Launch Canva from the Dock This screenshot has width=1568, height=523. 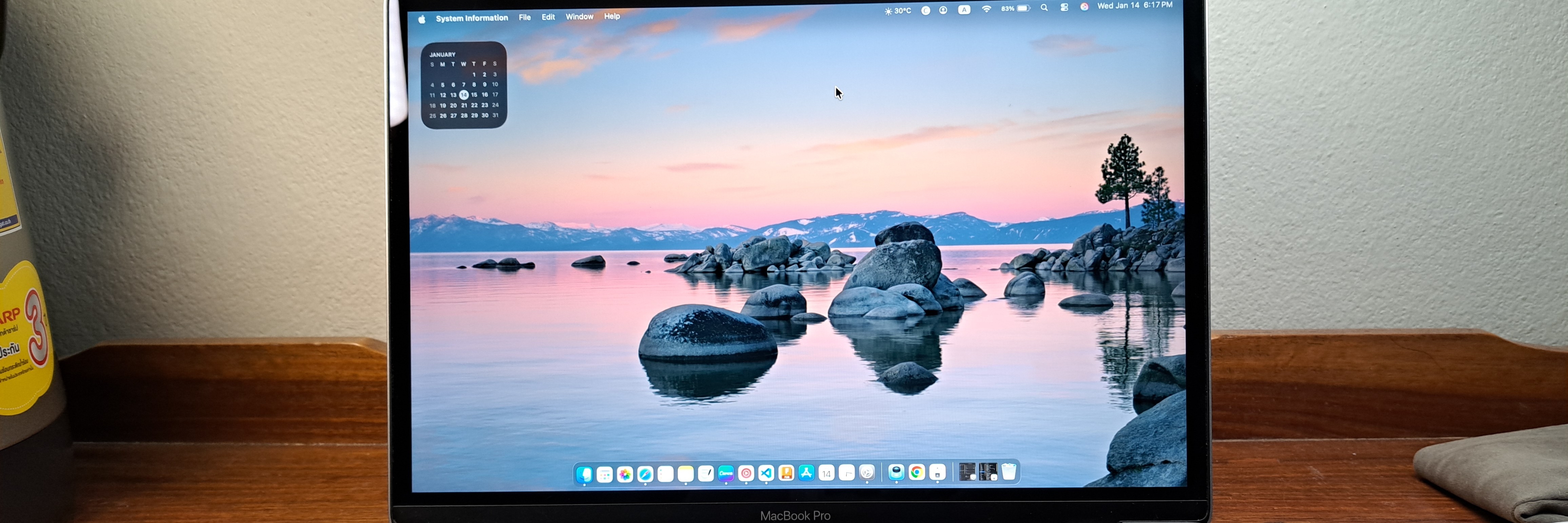[726, 474]
